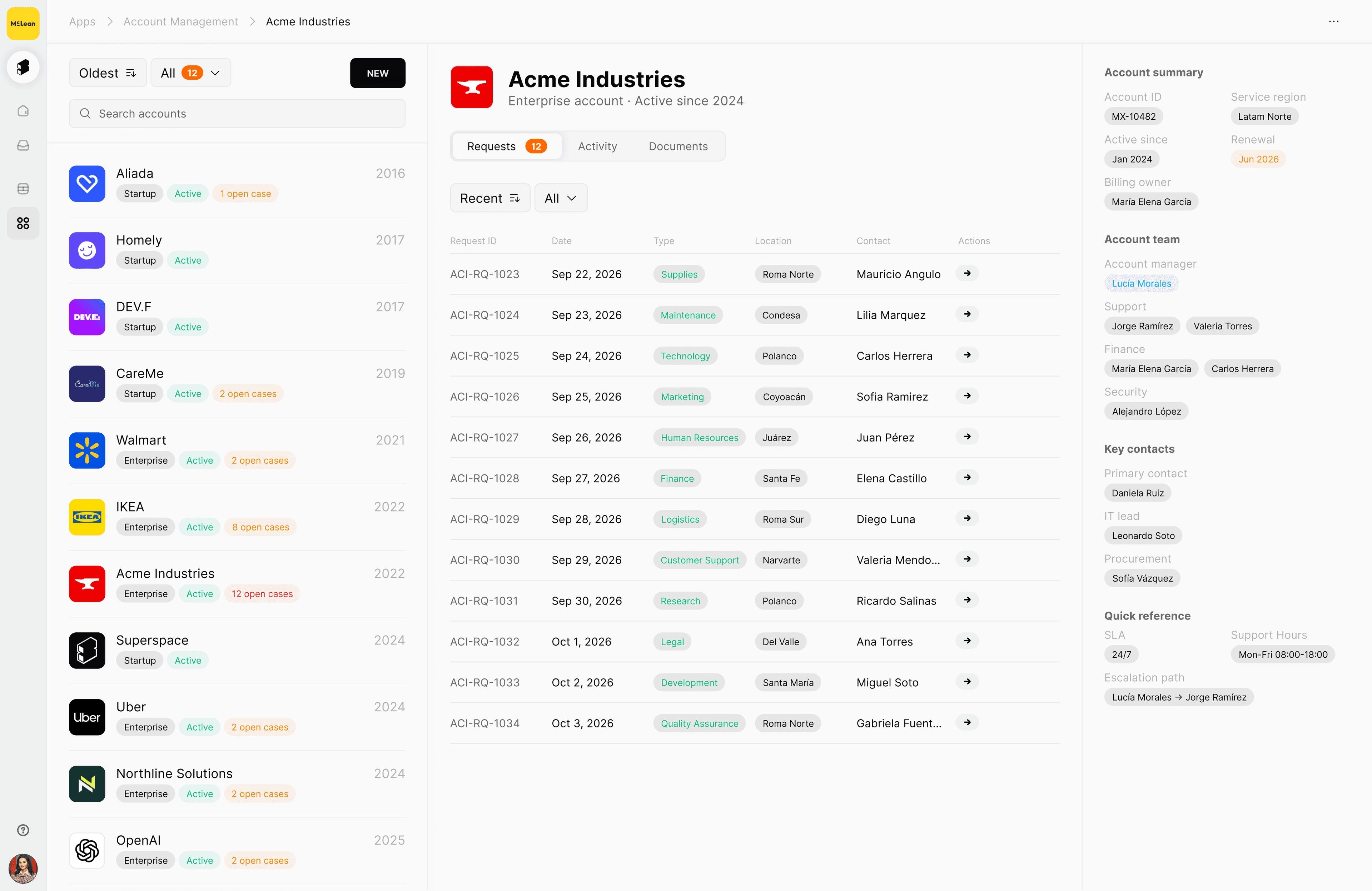Select the Walmart account in list

tap(237, 451)
